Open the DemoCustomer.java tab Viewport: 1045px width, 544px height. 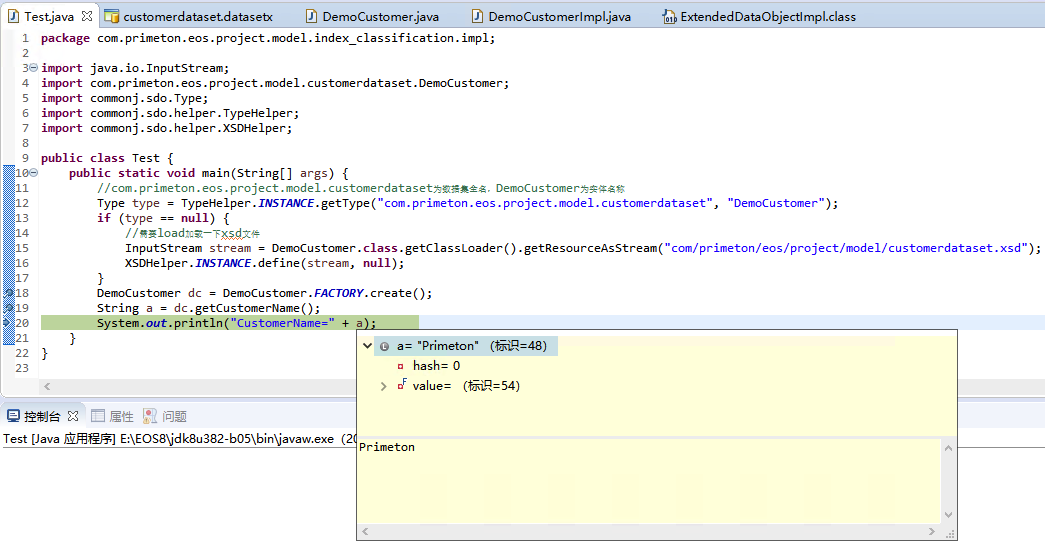click(372, 17)
